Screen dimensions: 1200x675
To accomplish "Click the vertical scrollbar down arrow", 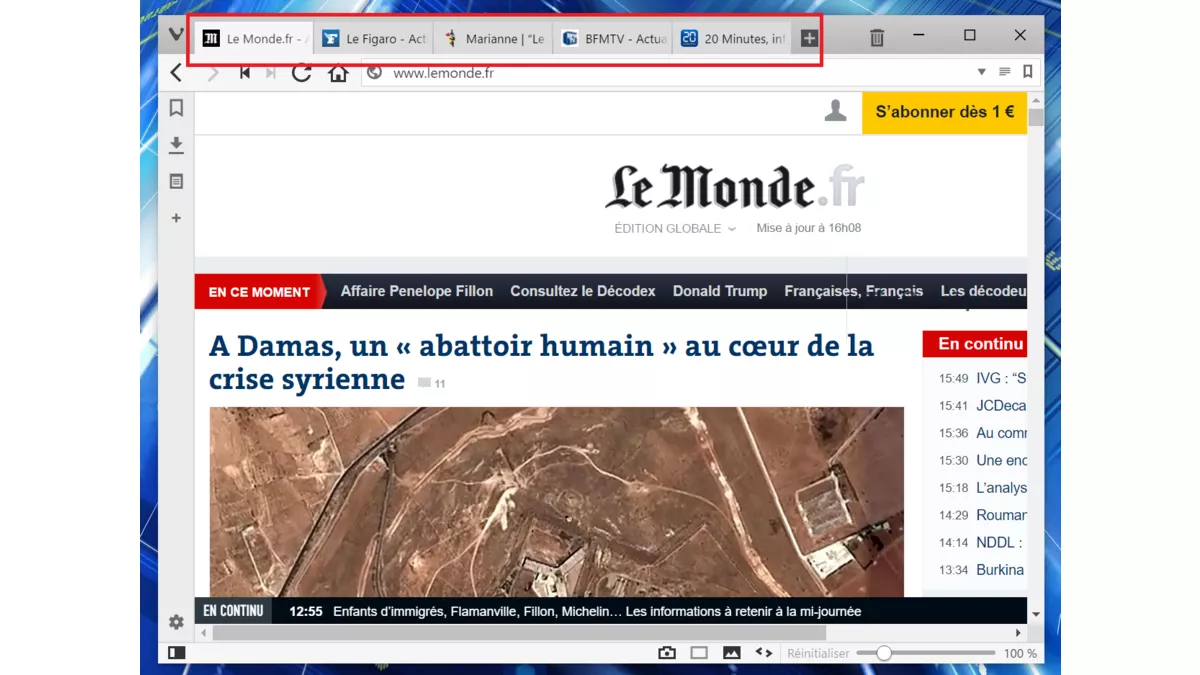I will point(1036,614).
